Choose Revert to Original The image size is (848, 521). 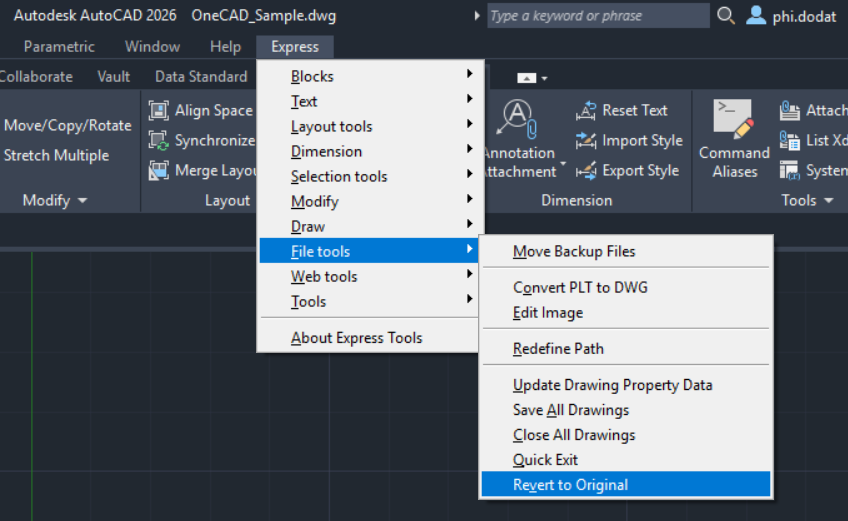point(626,484)
